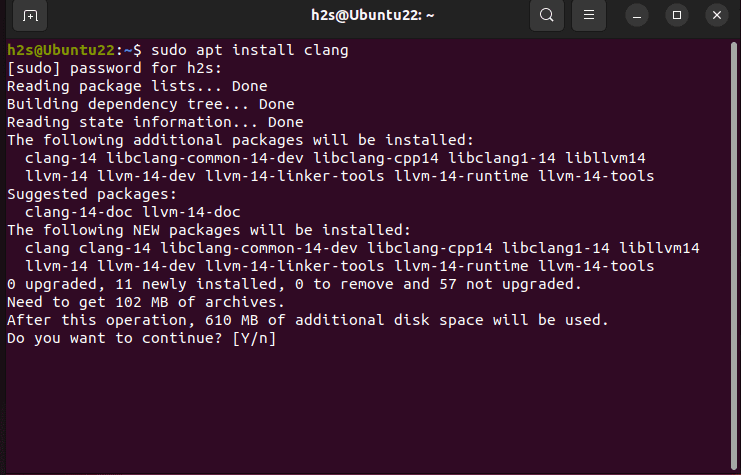
Task: Click the vertical scrollbar of the terminal
Action: [x=734, y=255]
